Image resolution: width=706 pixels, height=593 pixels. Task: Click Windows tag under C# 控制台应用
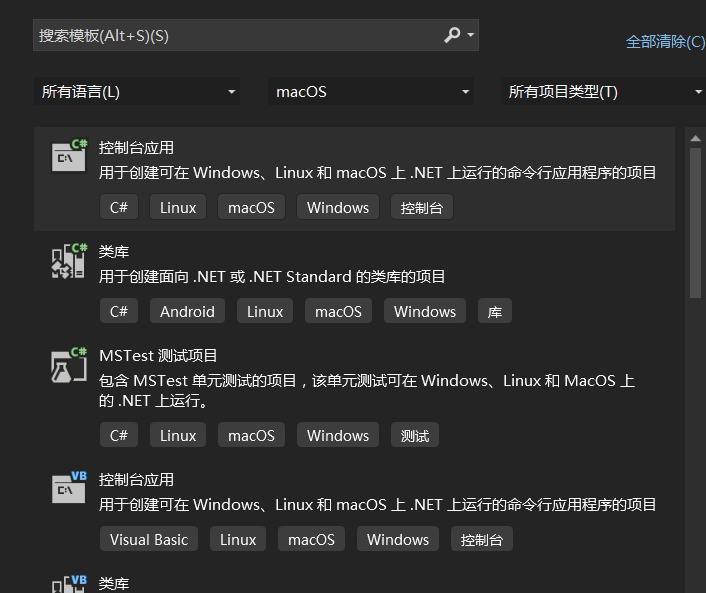[338, 207]
